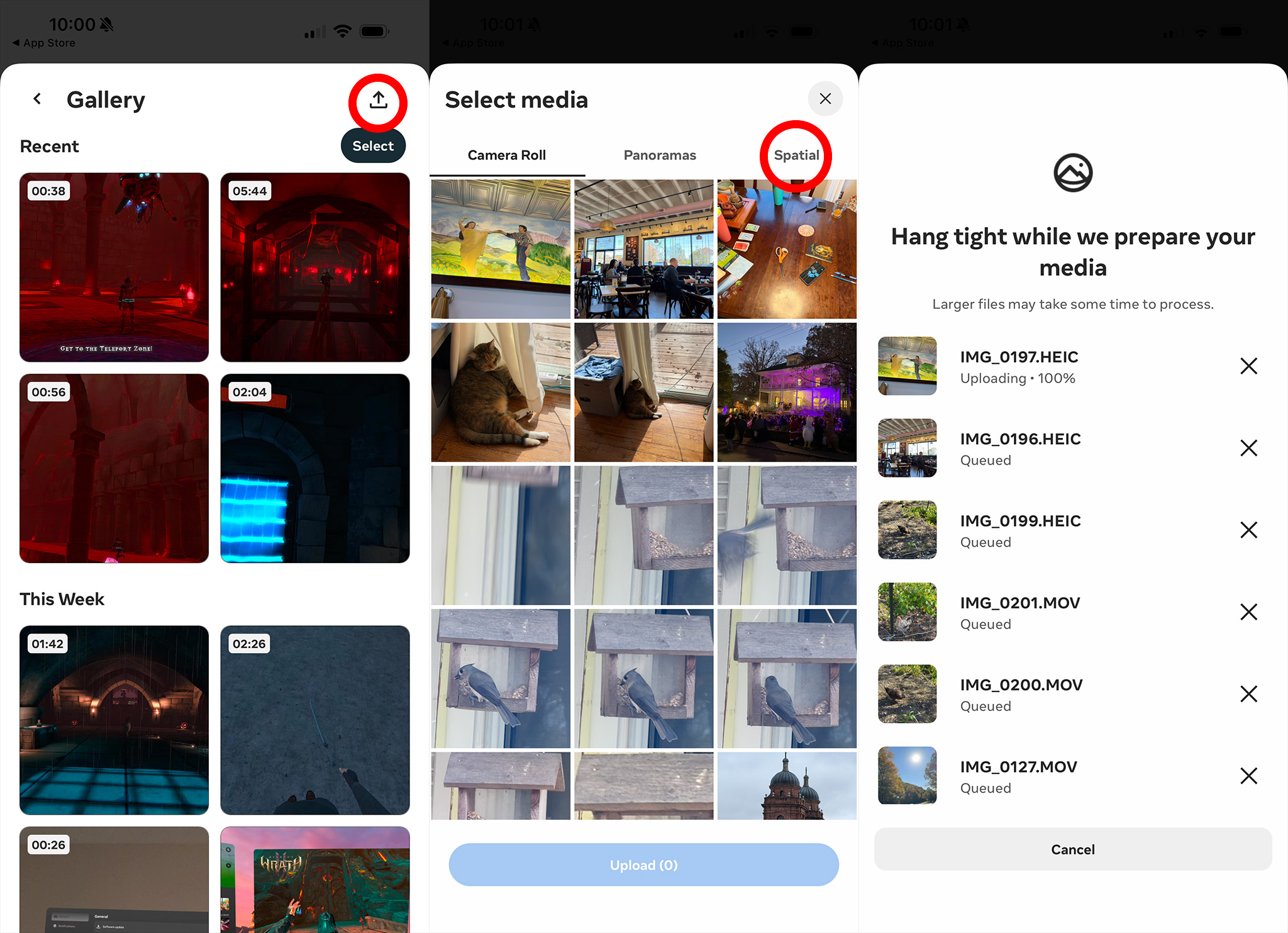Remove IMG_0199.HEIC from the queue
The image size is (1288, 933).
(1248, 530)
